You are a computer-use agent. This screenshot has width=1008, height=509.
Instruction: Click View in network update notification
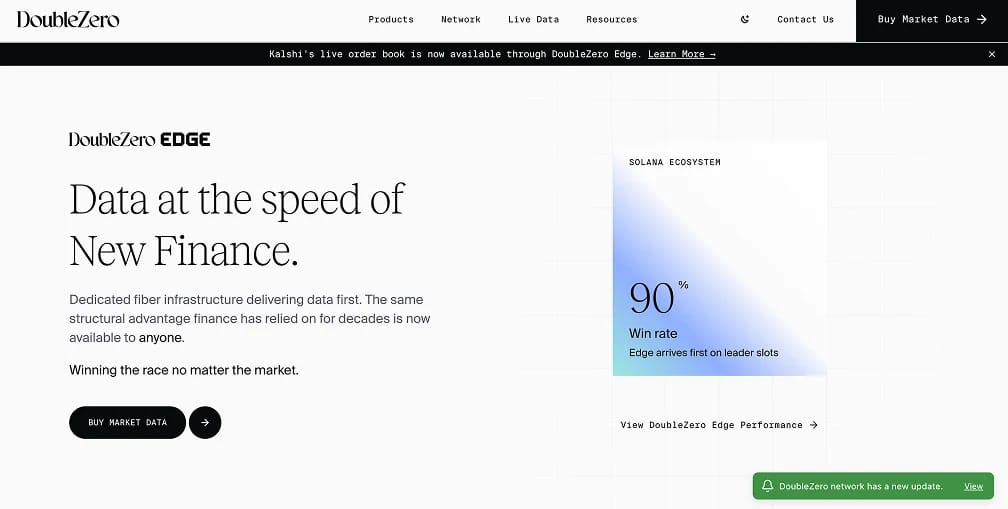[973, 487]
